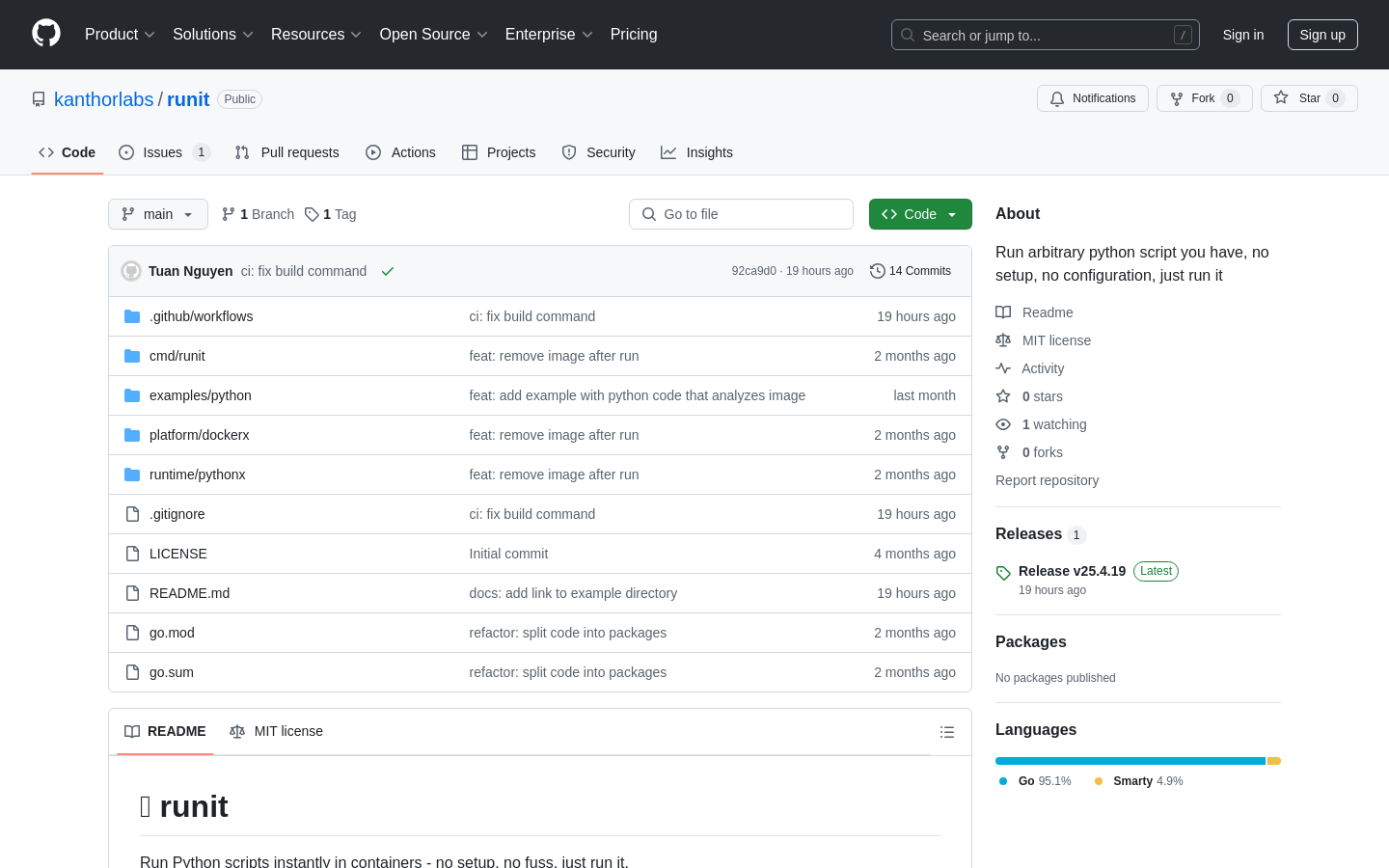The image size is (1389, 868).
Task: Click file icon for LICENSE
Action: (132, 554)
